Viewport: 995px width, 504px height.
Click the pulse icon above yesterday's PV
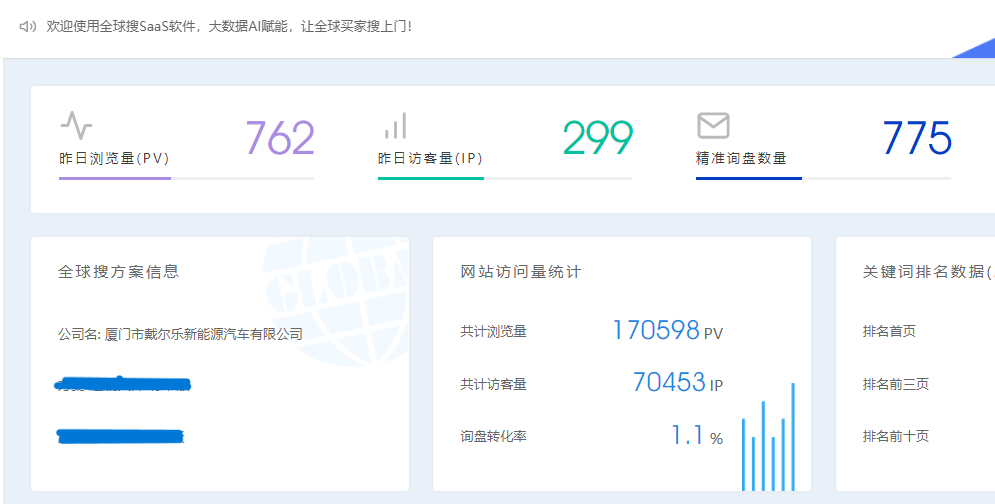pos(76,125)
